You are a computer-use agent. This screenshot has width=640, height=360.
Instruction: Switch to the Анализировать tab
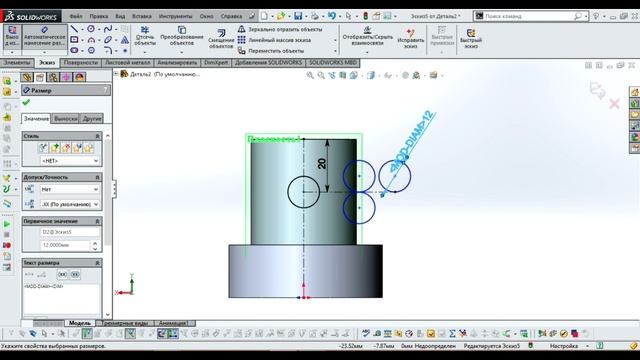pyautogui.click(x=178, y=63)
